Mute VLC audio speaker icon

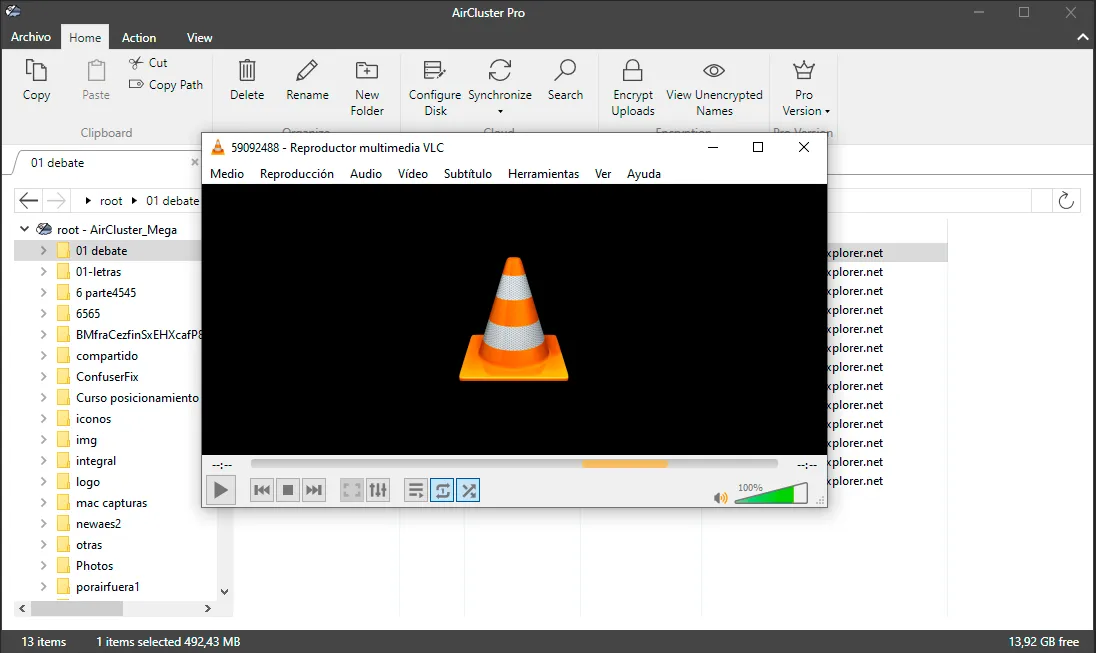point(721,498)
